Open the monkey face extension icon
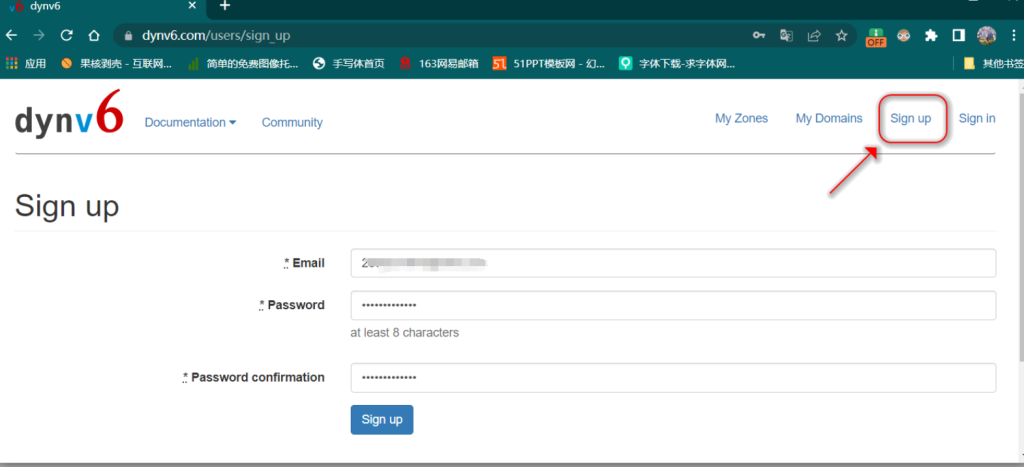Viewport: 1024px width, 467px height. tap(904, 35)
